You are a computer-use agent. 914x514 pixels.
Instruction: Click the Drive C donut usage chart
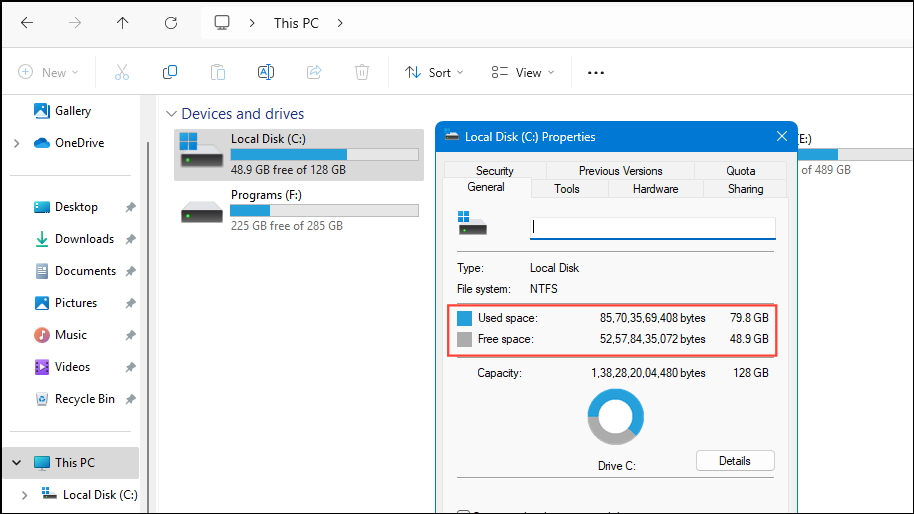click(x=616, y=417)
